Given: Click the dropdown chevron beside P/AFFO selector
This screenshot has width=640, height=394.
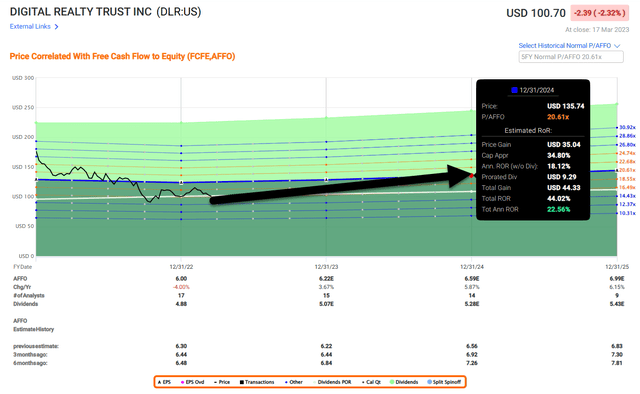Looking at the screenshot, I should [x=617, y=46].
